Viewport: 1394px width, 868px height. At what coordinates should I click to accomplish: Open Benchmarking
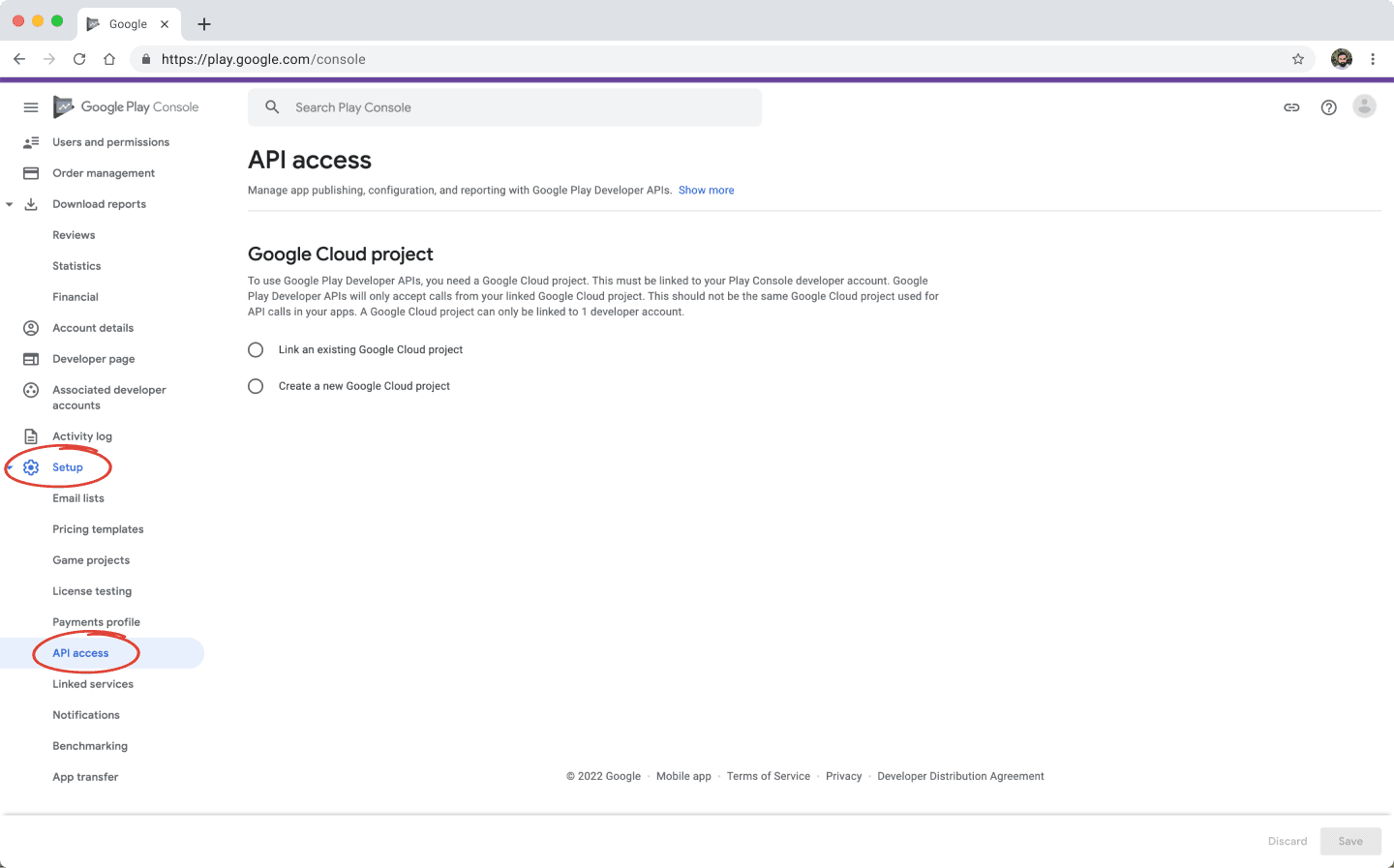tap(90, 746)
